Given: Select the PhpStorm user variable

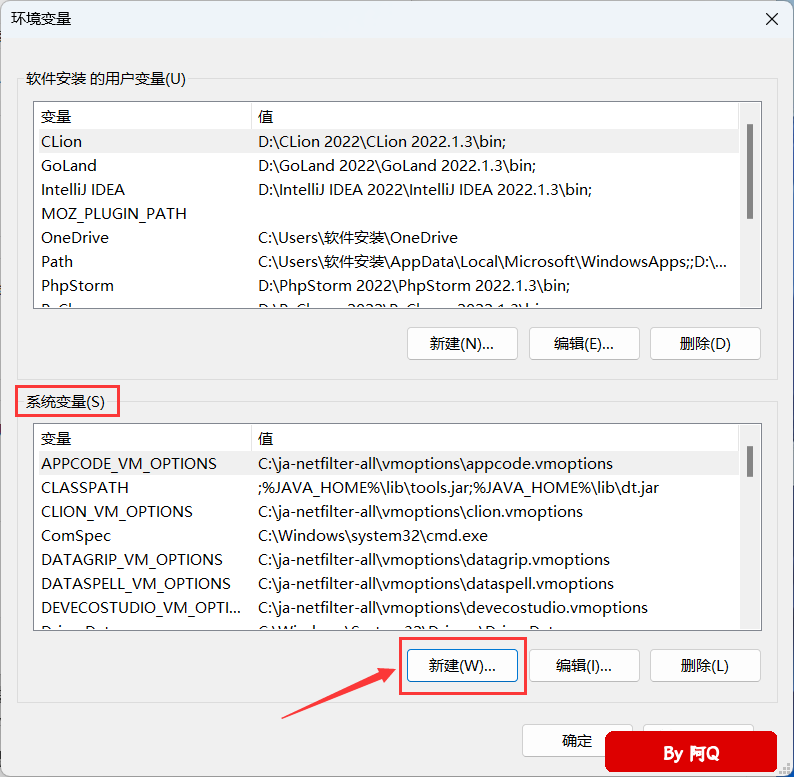Looking at the screenshot, I should 388,286.
